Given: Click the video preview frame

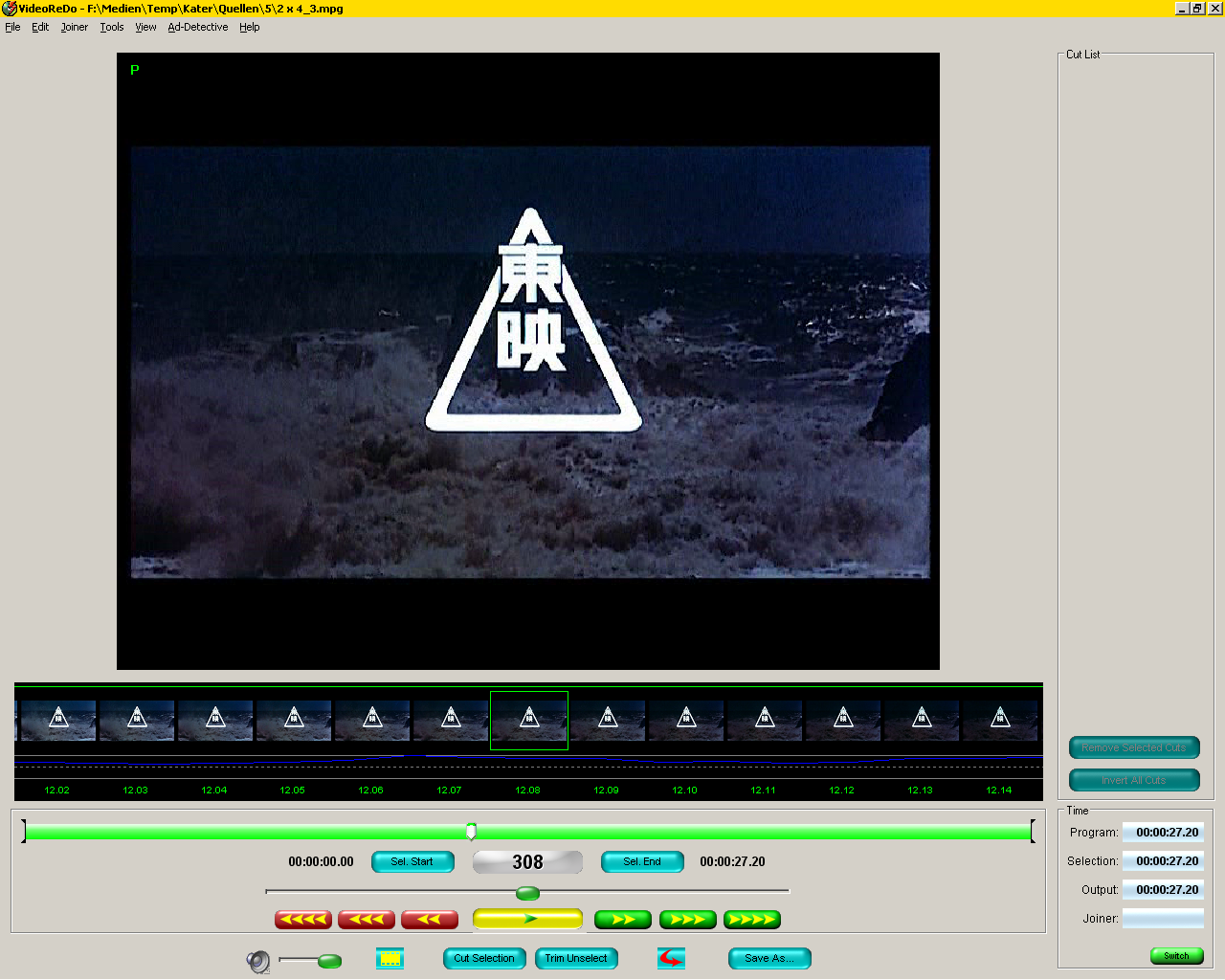Looking at the screenshot, I should tap(528, 362).
